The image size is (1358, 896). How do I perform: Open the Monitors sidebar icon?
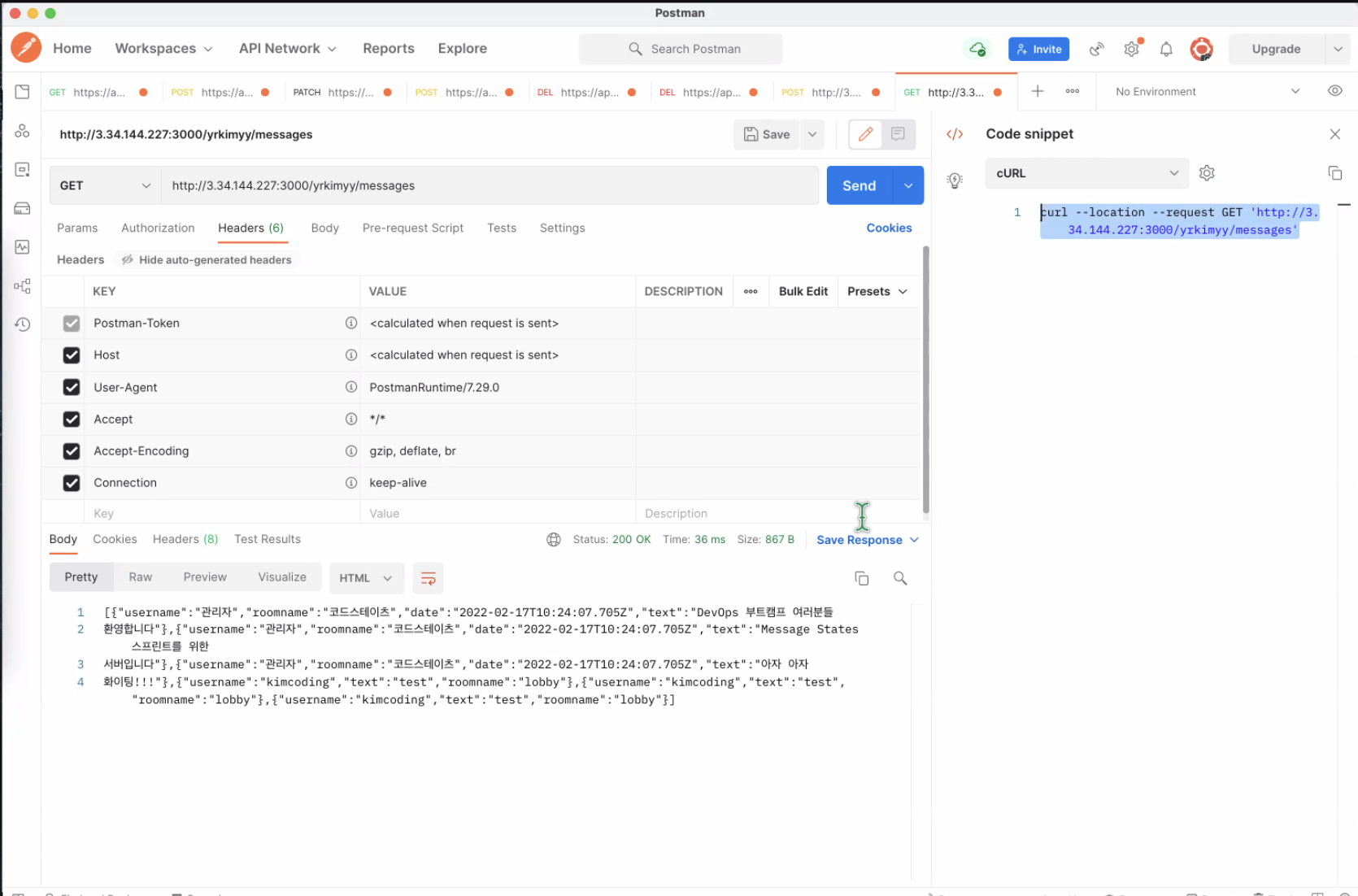(22, 247)
